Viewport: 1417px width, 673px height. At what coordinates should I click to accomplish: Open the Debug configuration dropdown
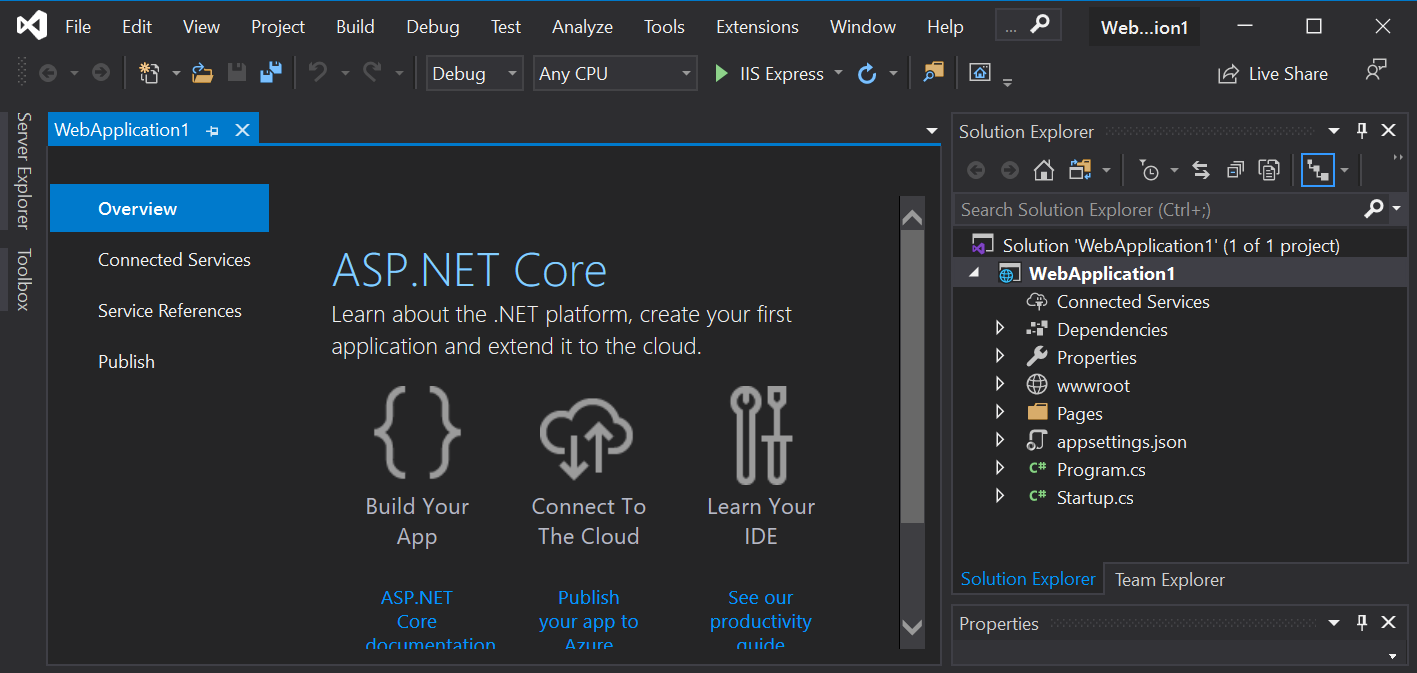[x=475, y=73]
